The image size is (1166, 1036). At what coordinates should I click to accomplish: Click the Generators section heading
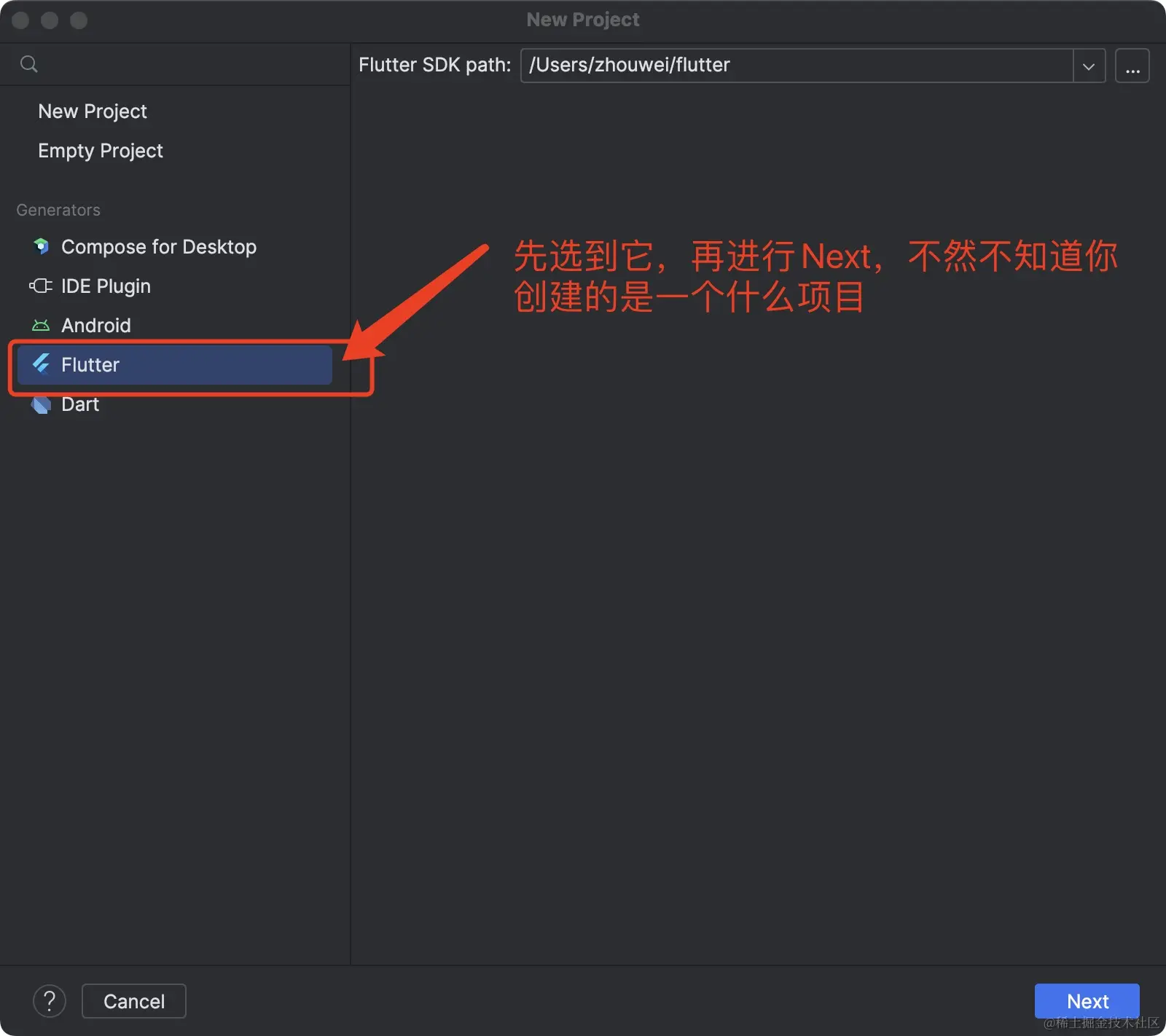[58, 210]
